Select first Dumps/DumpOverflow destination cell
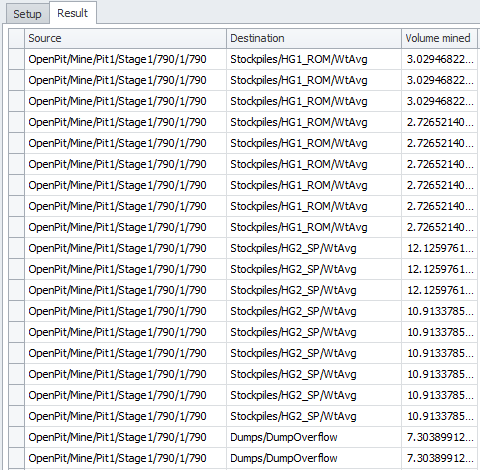Screen dimensions: 480x470 (x=314, y=437)
